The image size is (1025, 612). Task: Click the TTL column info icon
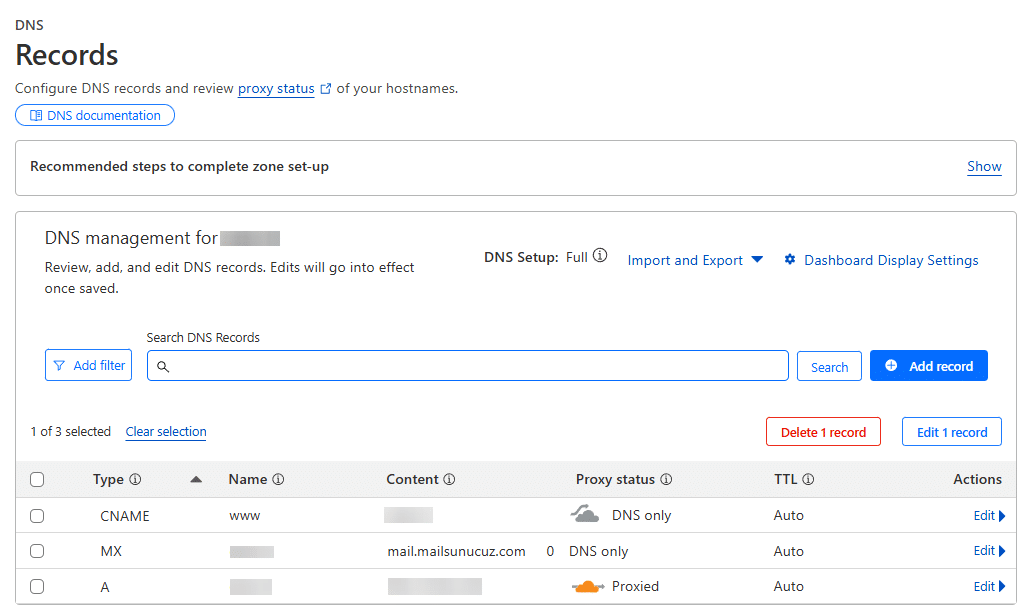[808, 480]
